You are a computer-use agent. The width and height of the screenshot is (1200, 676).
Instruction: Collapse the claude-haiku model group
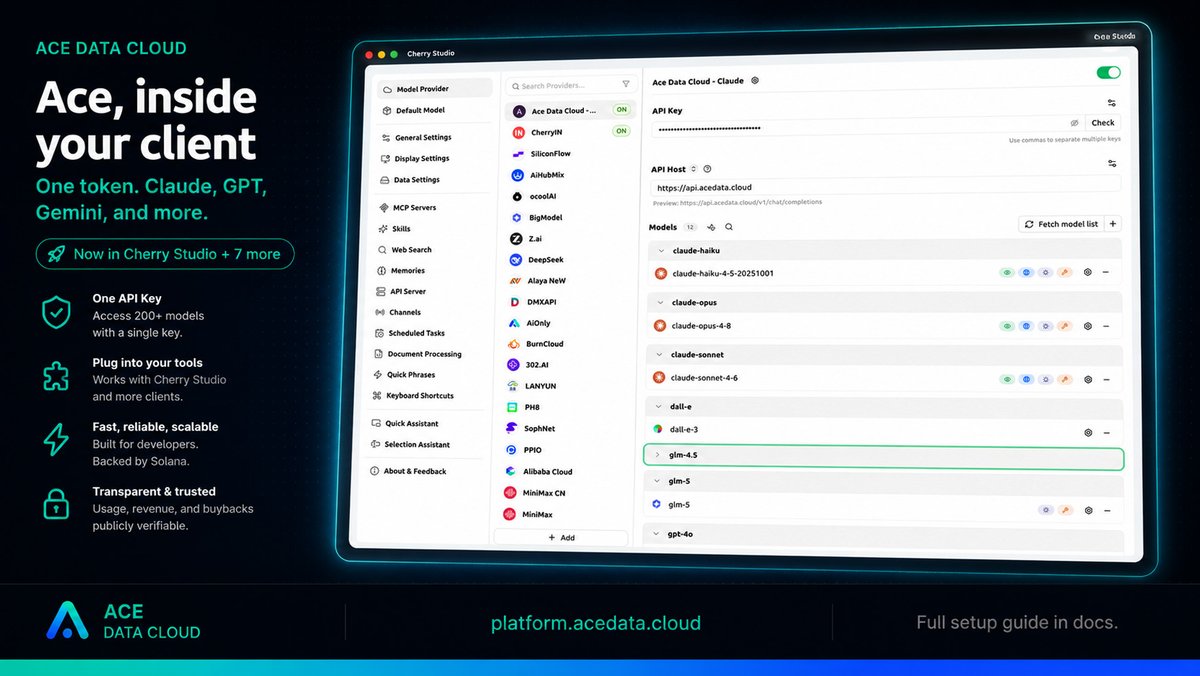(x=661, y=250)
